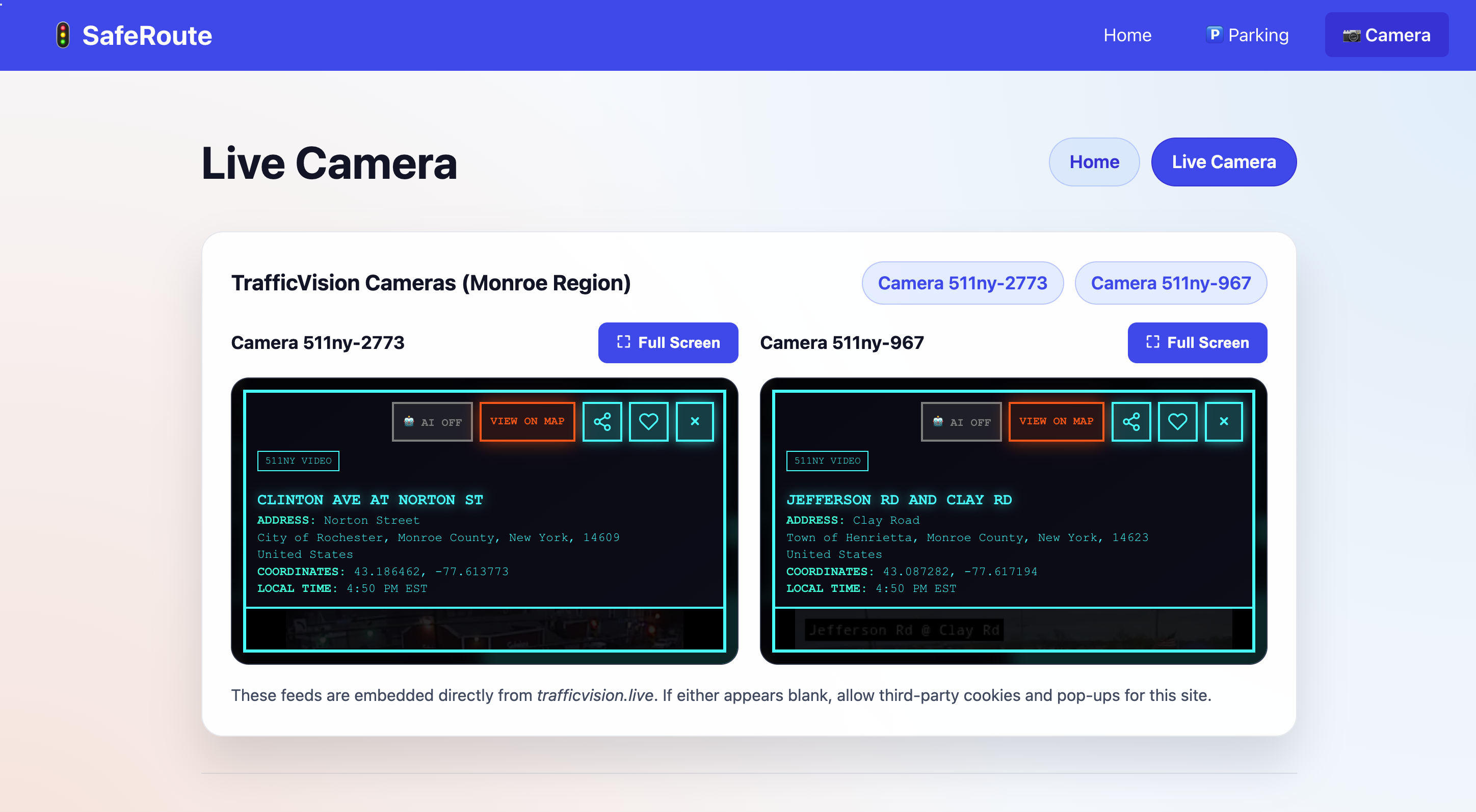Go to Home in top navigation bar
1476x812 pixels.
pyautogui.click(x=1126, y=36)
